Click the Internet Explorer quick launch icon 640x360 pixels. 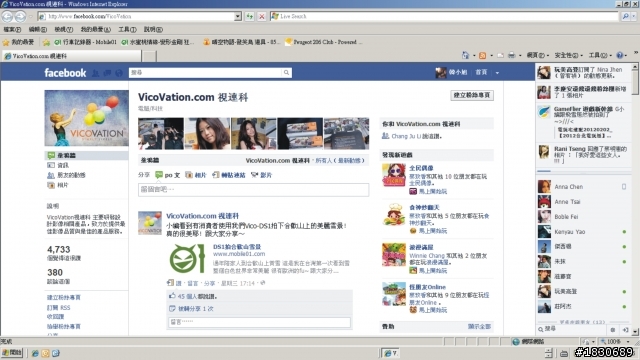35,353
